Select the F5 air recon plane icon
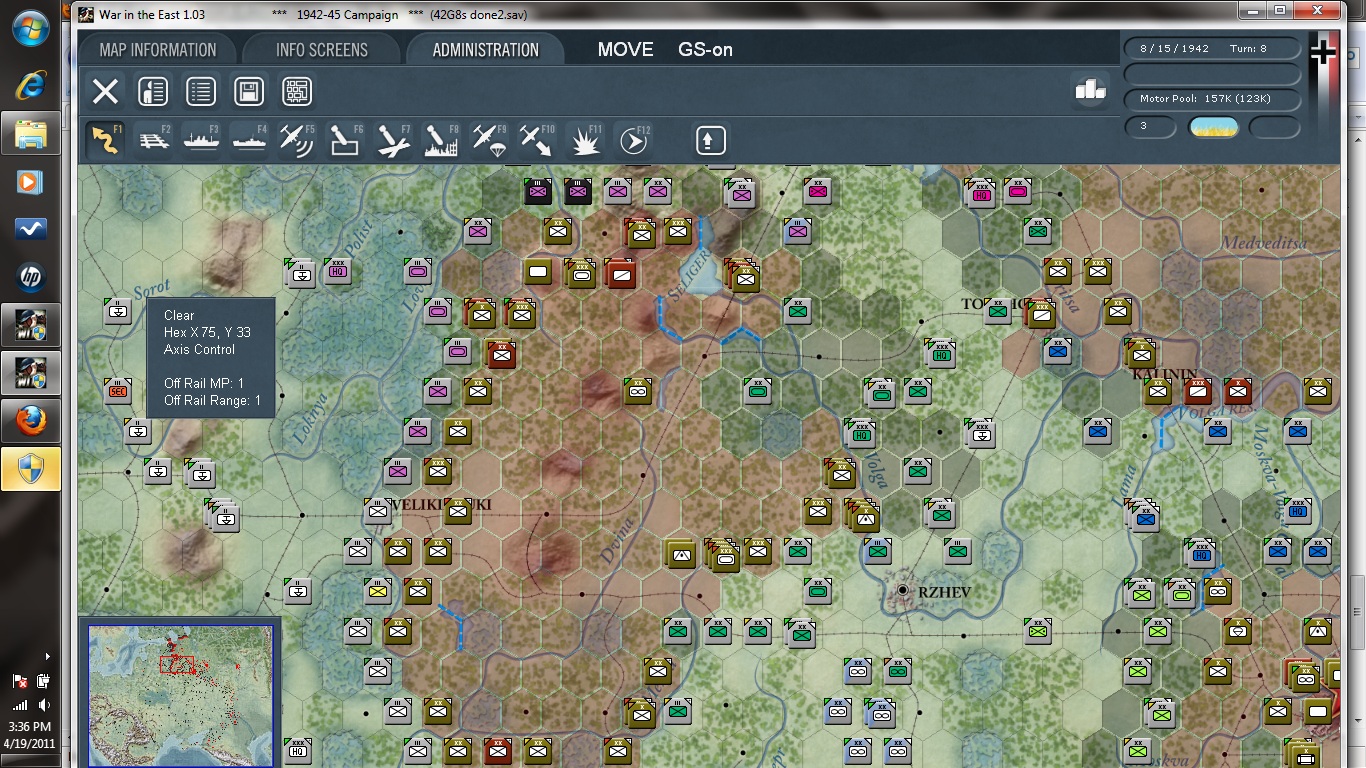This screenshot has height=768, width=1366. pyautogui.click(x=297, y=140)
